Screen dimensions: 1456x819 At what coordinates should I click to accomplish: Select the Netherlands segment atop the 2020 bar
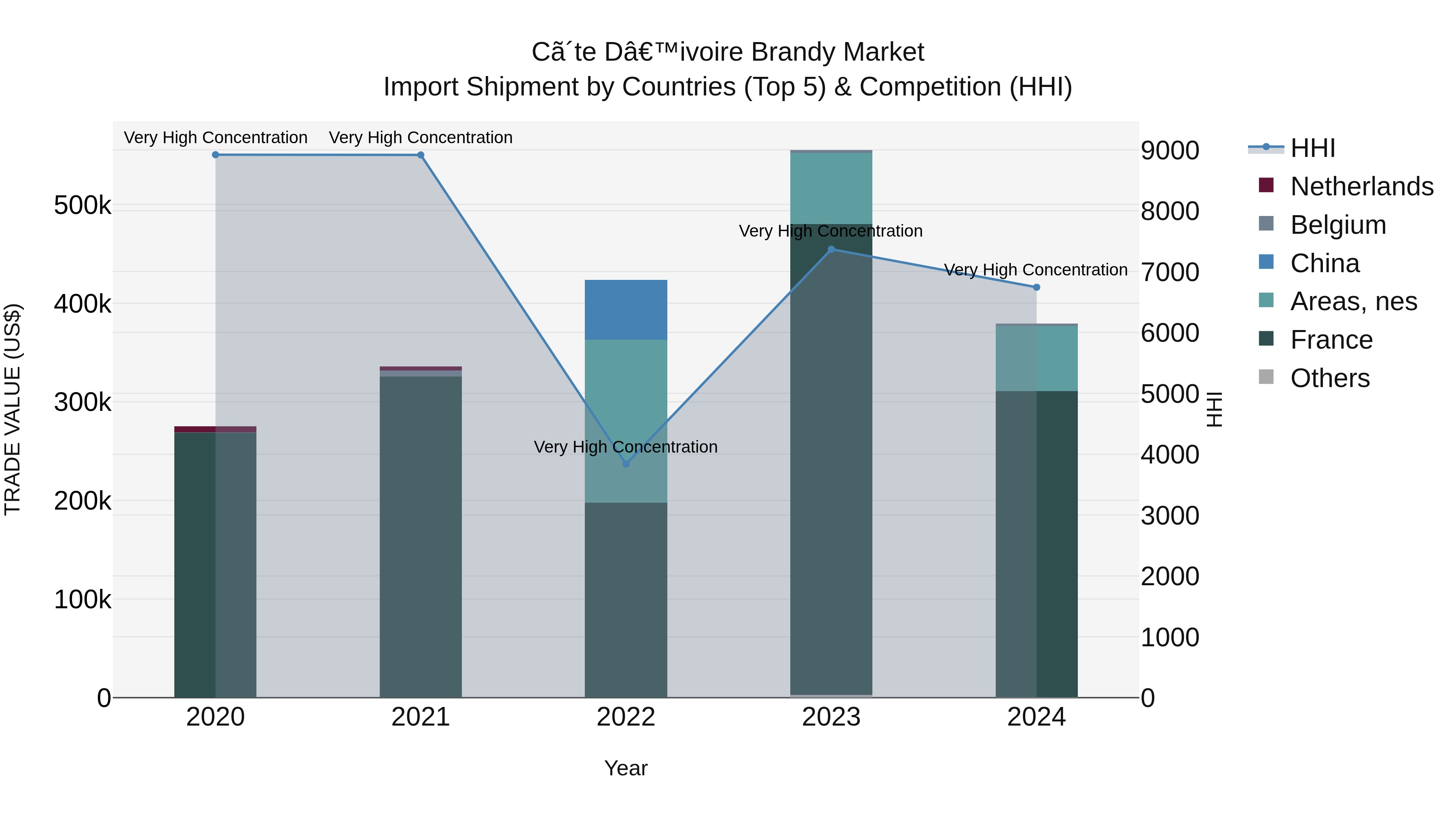(215, 430)
